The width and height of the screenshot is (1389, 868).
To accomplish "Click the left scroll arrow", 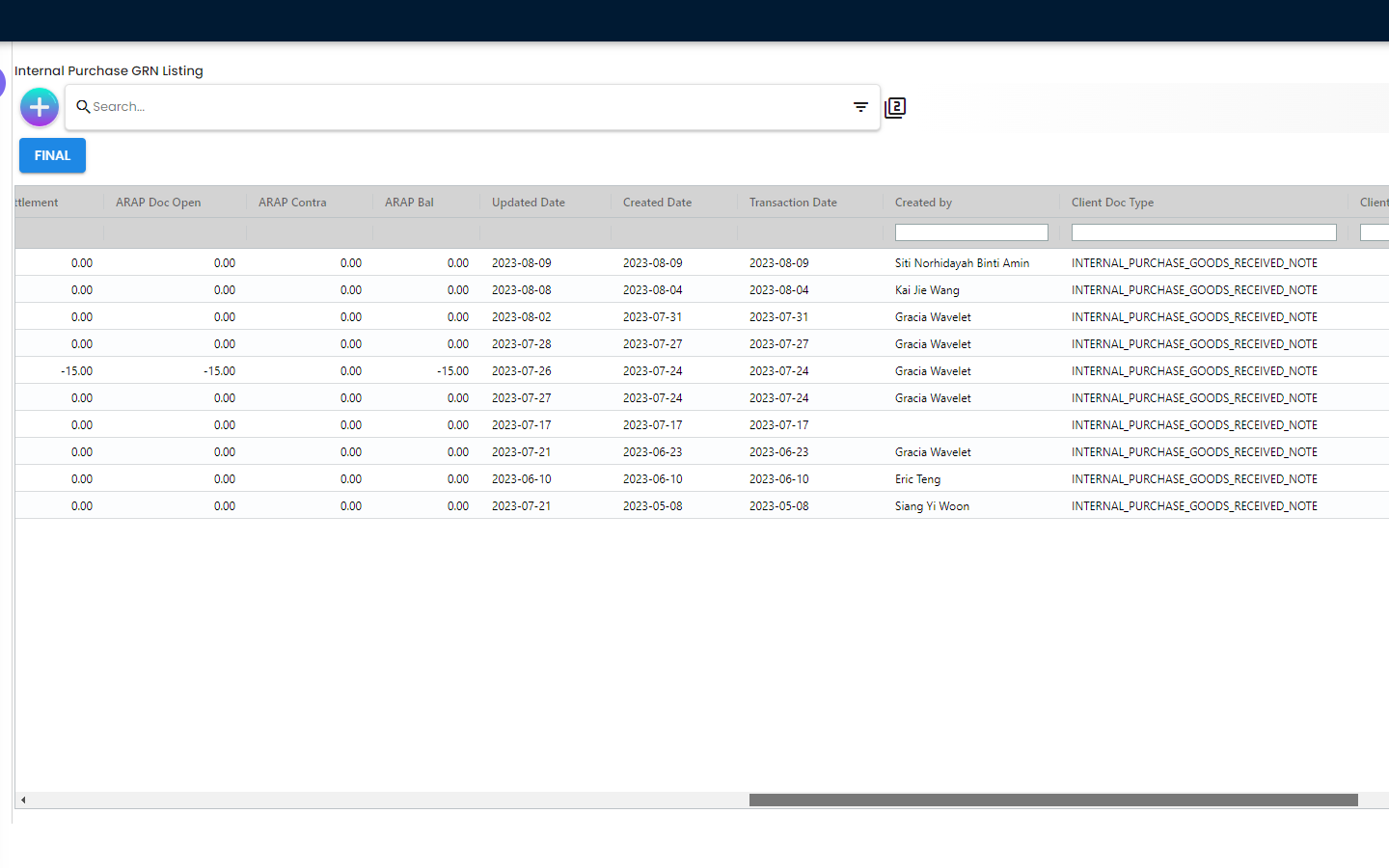I will tap(23, 800).
